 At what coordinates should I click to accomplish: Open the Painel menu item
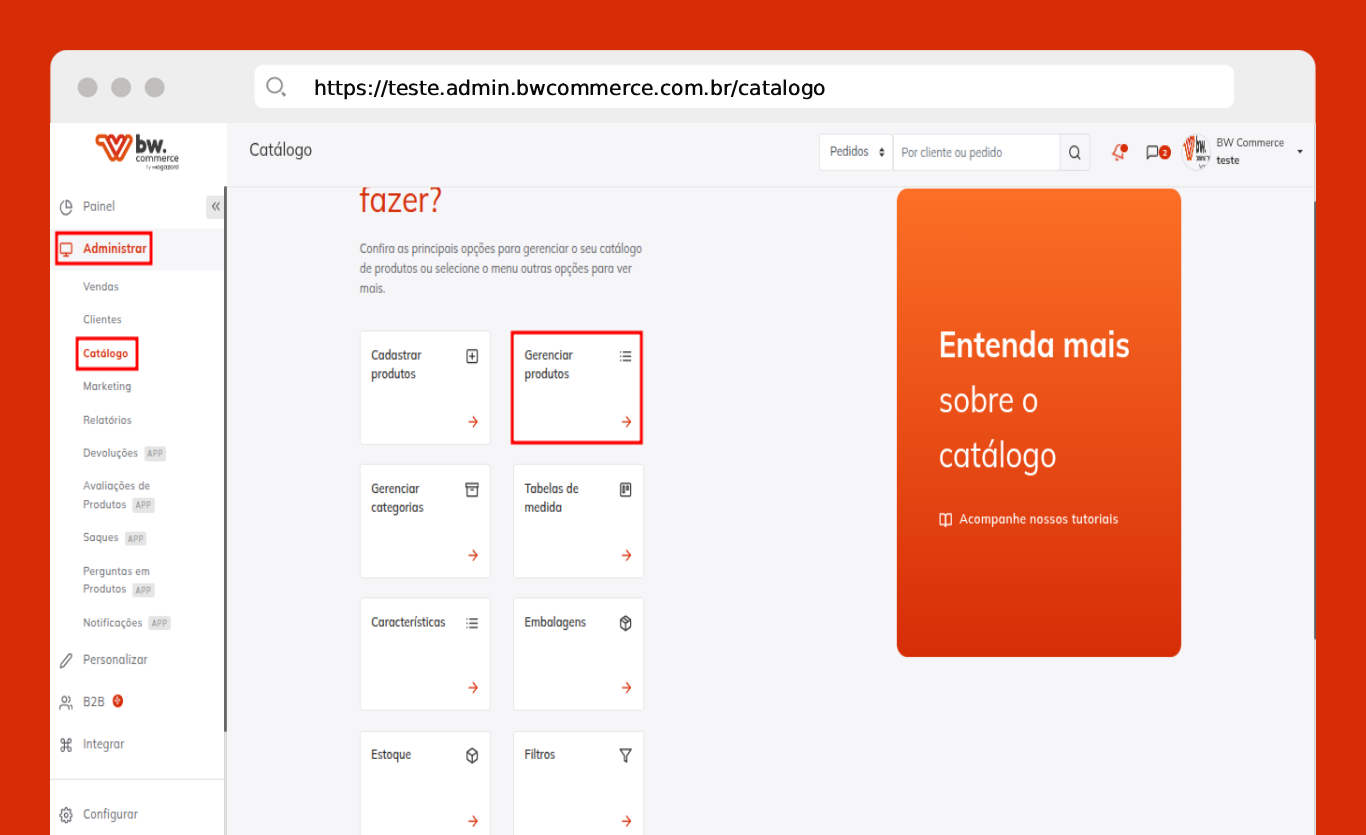(99, 206)
